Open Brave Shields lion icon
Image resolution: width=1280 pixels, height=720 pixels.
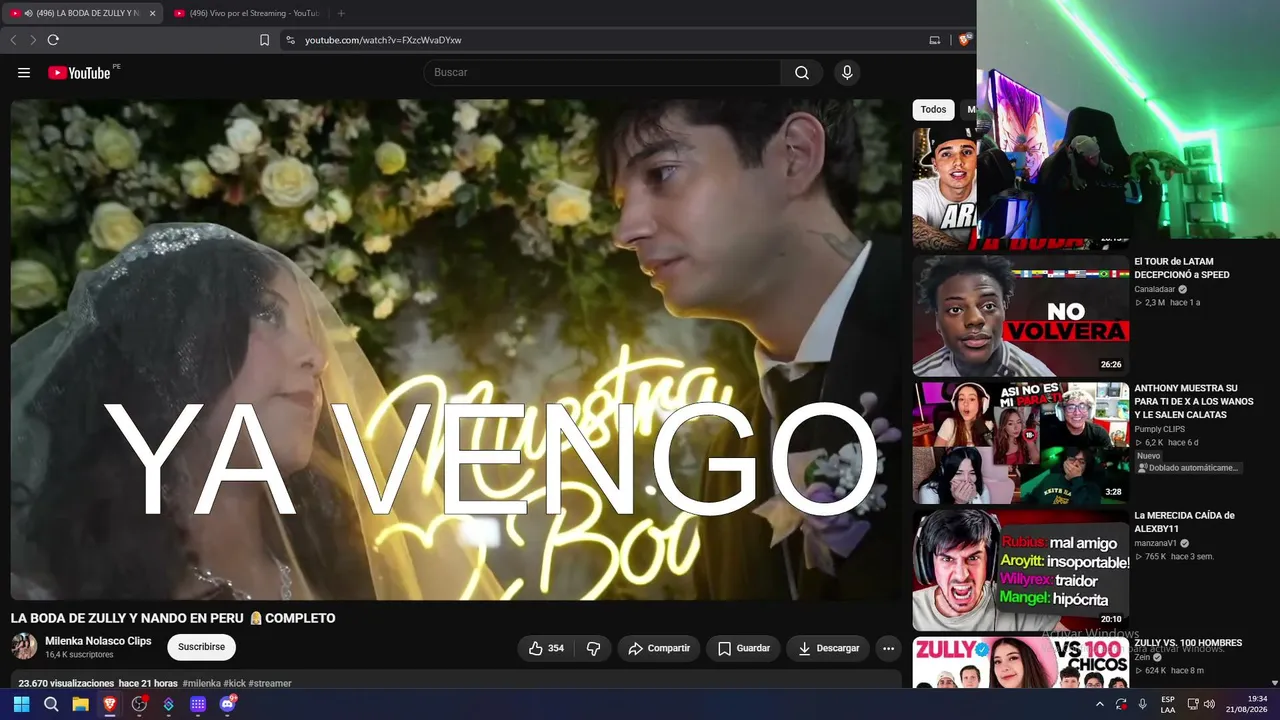point(964,40)
